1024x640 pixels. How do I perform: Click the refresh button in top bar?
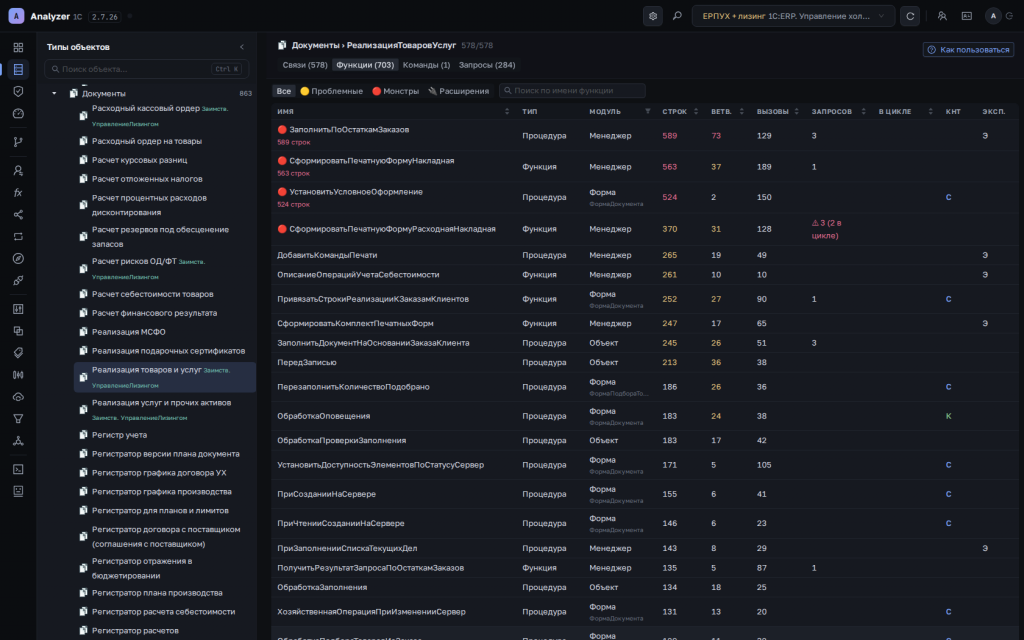pyautogui.click(x=910, y=16)
